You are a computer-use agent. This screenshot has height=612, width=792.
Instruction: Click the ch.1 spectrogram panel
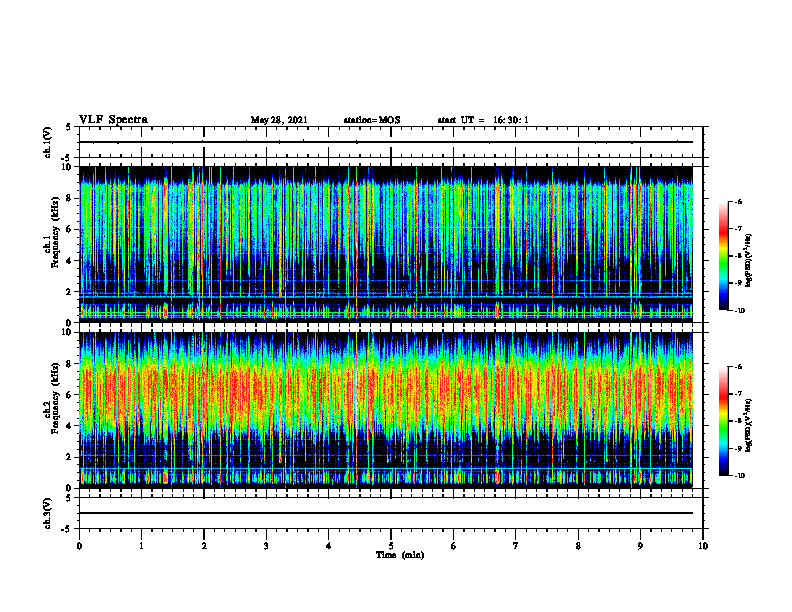click(386, 244)
